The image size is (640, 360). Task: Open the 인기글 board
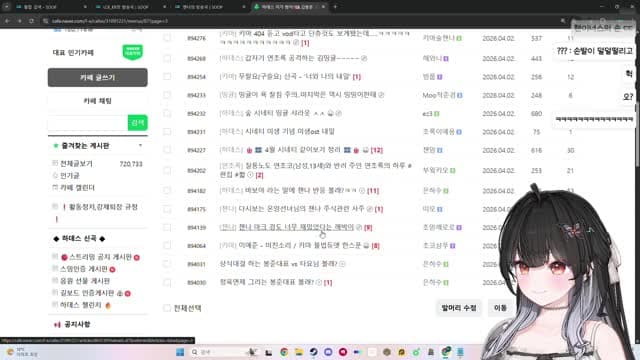coord(70,176)
